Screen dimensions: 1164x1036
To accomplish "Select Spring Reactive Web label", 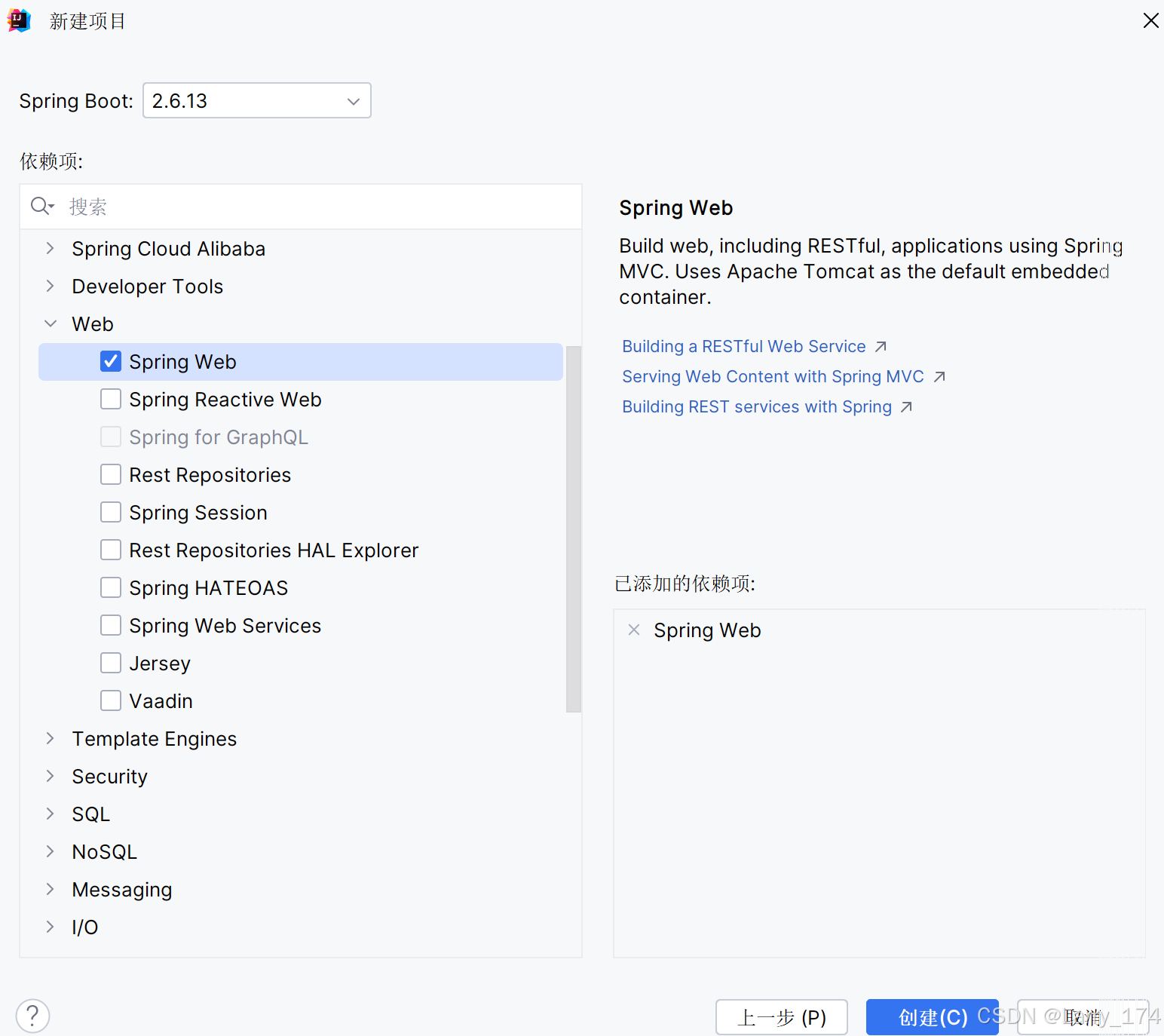I will tap(225, 400).
